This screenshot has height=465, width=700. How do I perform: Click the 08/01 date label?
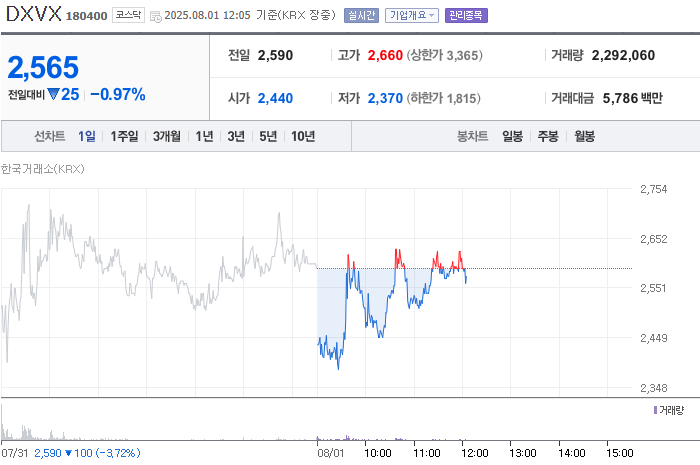tap(331, 453)
